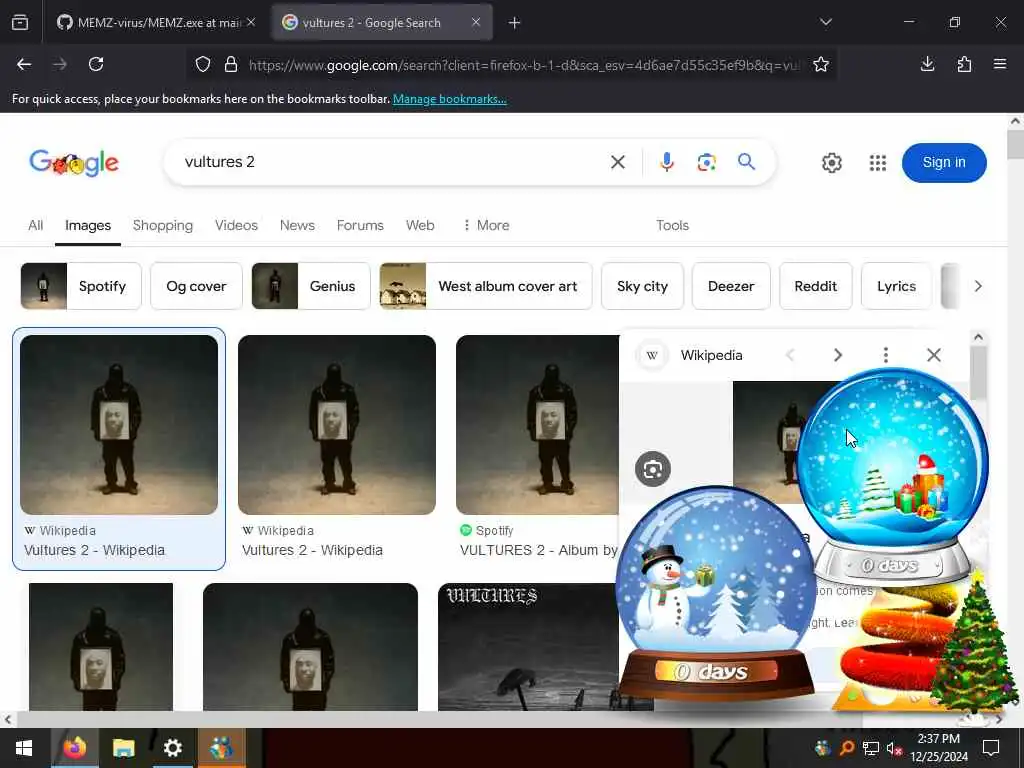
Task: Expand the More search filters menu
Action: pos(486,225)
